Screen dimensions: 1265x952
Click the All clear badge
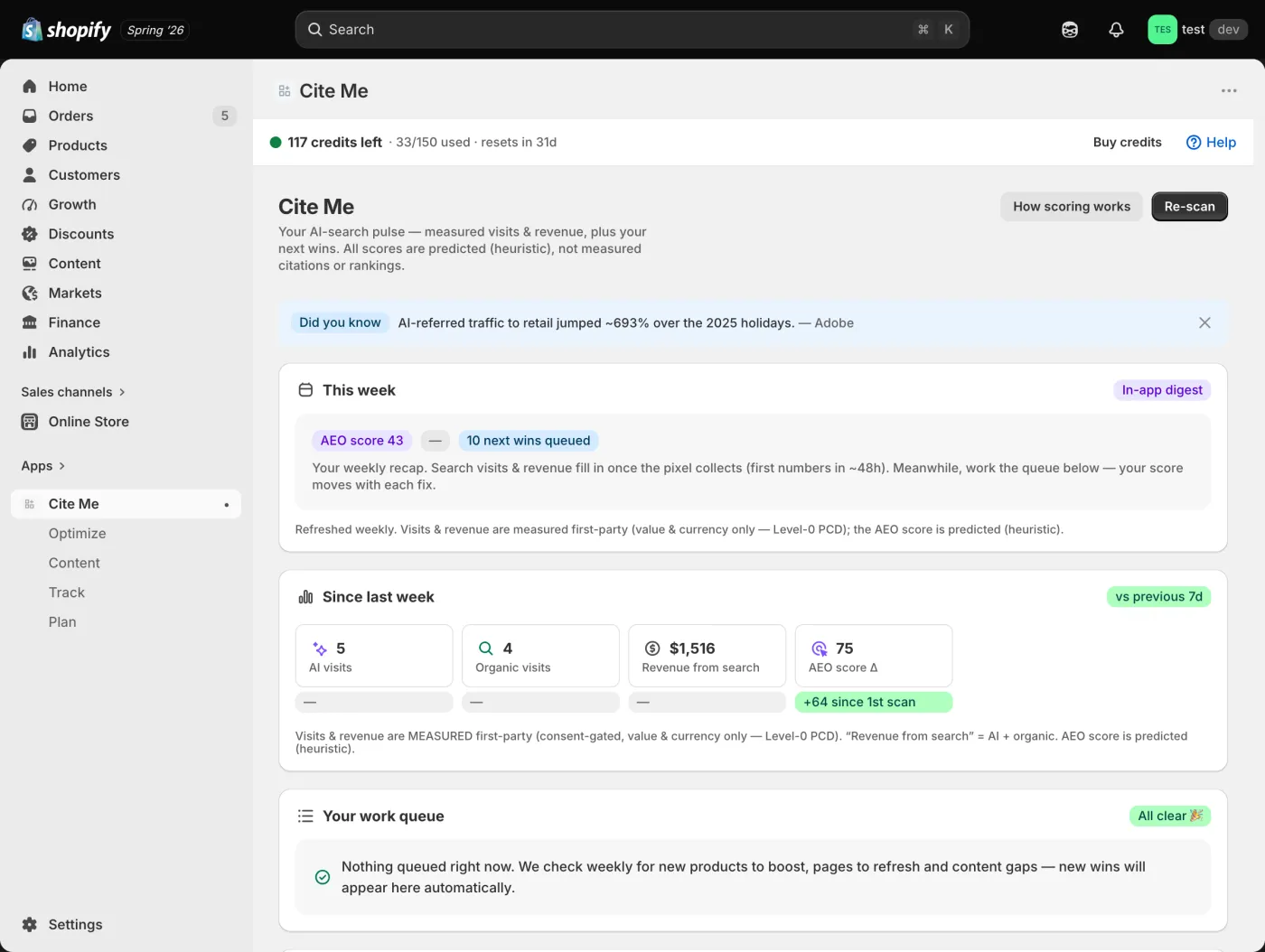[1170, 817]
